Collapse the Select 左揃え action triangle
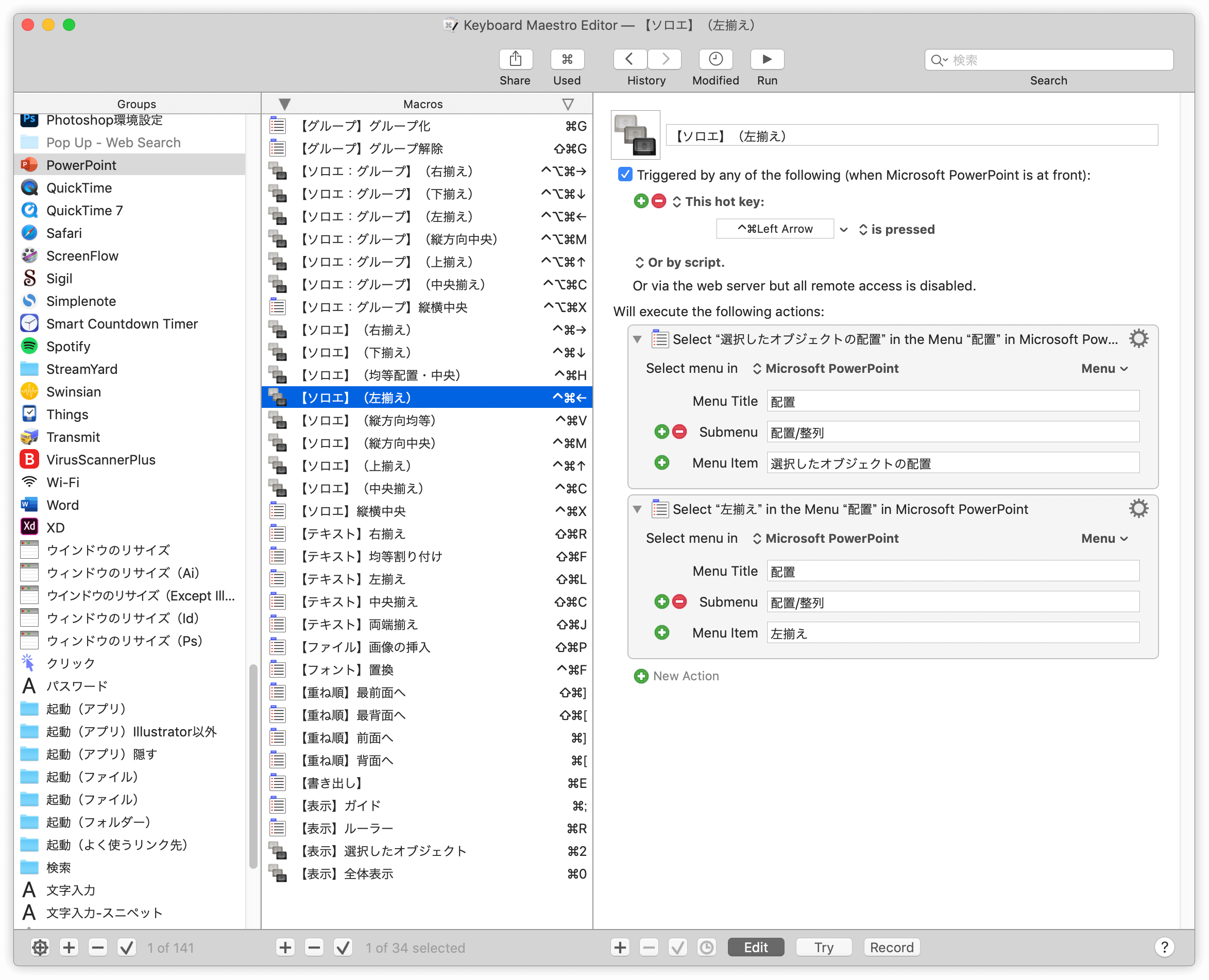This screenshot has height=980, width=1209. (x=637, y=509)
